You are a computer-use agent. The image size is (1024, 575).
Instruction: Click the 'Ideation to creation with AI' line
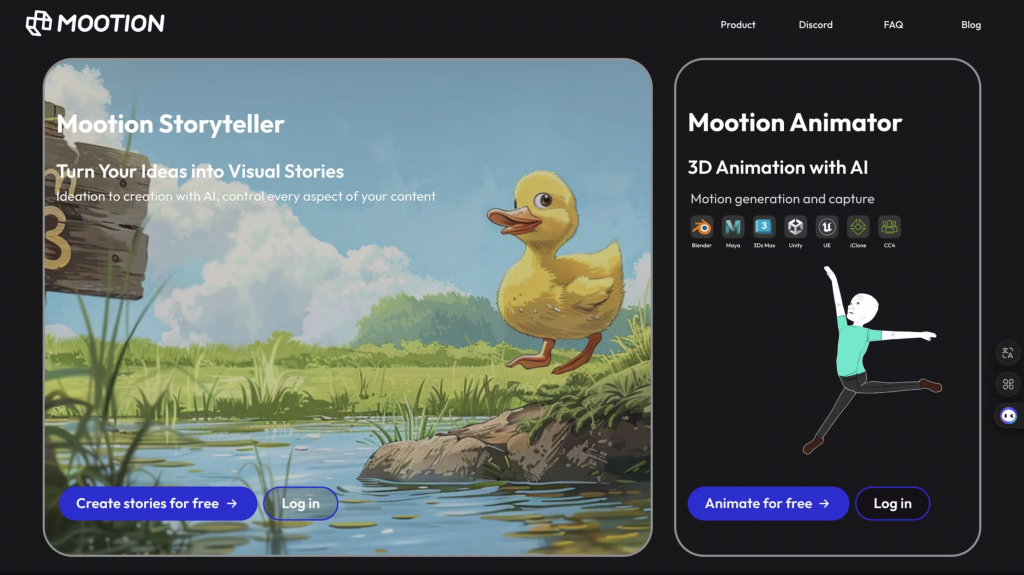[246, 196]
